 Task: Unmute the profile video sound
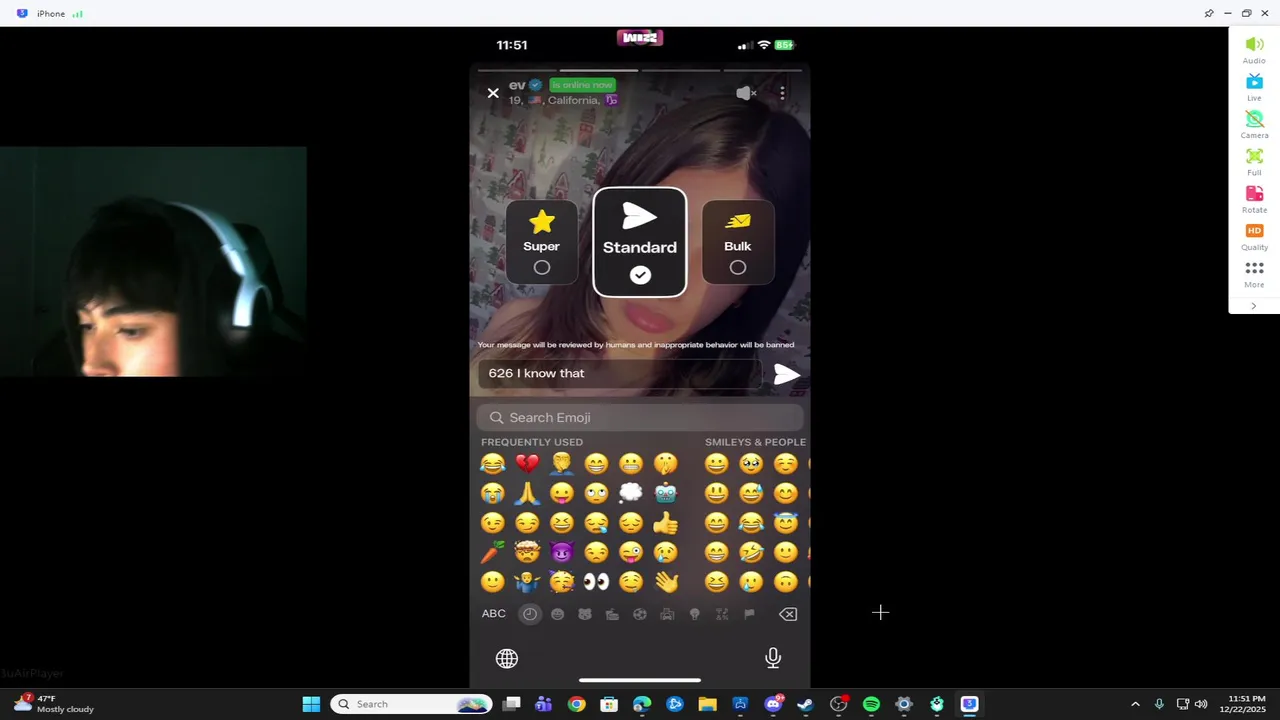point(746,93)
